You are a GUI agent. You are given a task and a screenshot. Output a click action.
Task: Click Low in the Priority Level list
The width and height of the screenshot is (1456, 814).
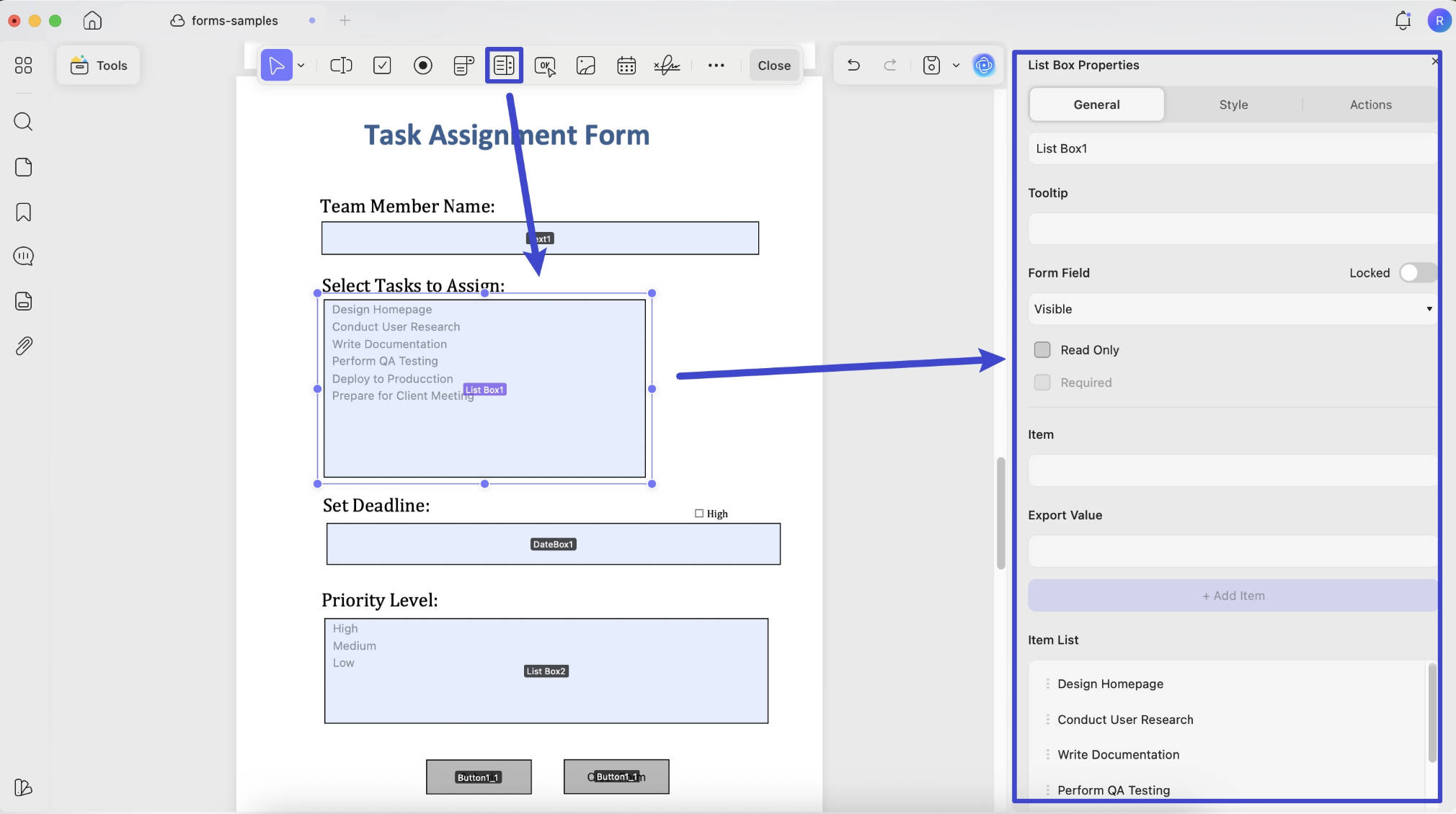(343, 663)
